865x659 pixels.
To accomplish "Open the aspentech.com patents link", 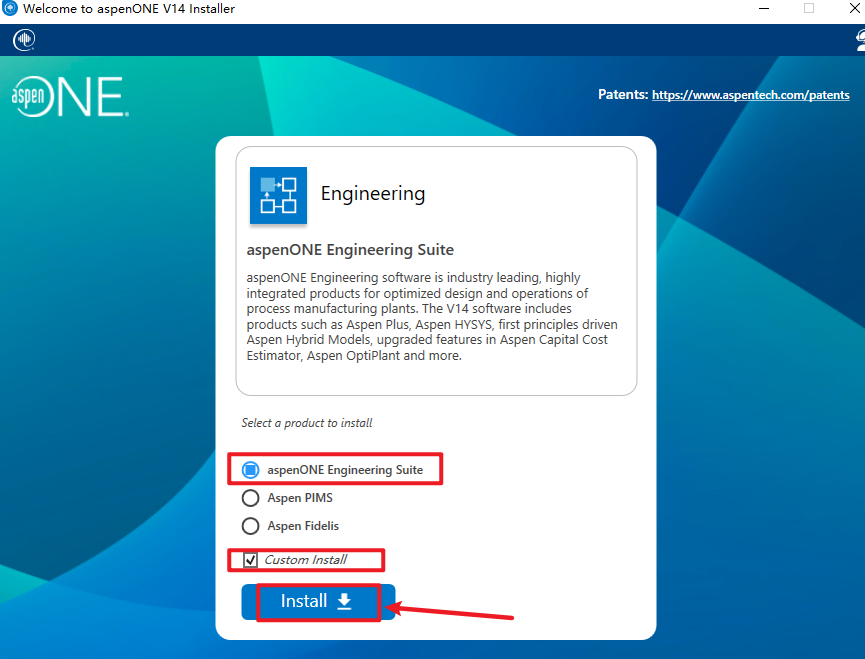I will (750, 95).
